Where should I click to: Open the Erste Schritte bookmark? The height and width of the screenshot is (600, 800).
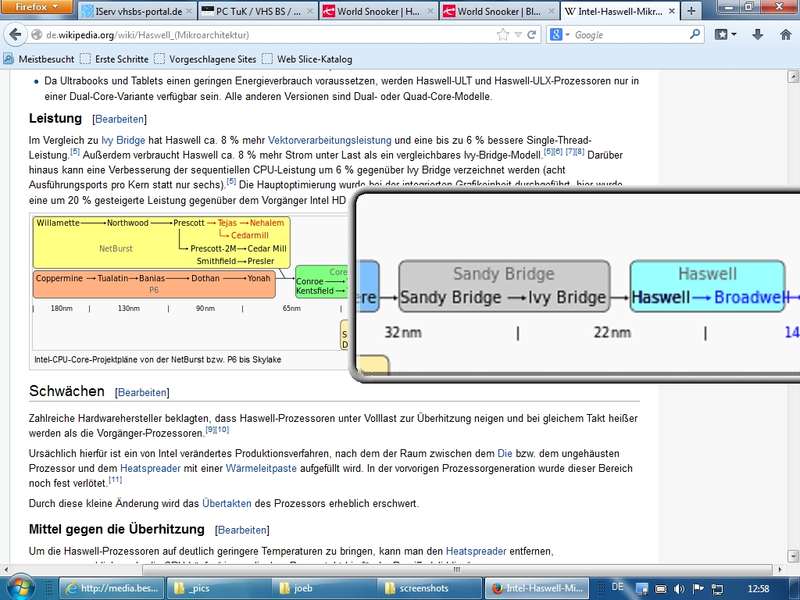pos(114,59)
